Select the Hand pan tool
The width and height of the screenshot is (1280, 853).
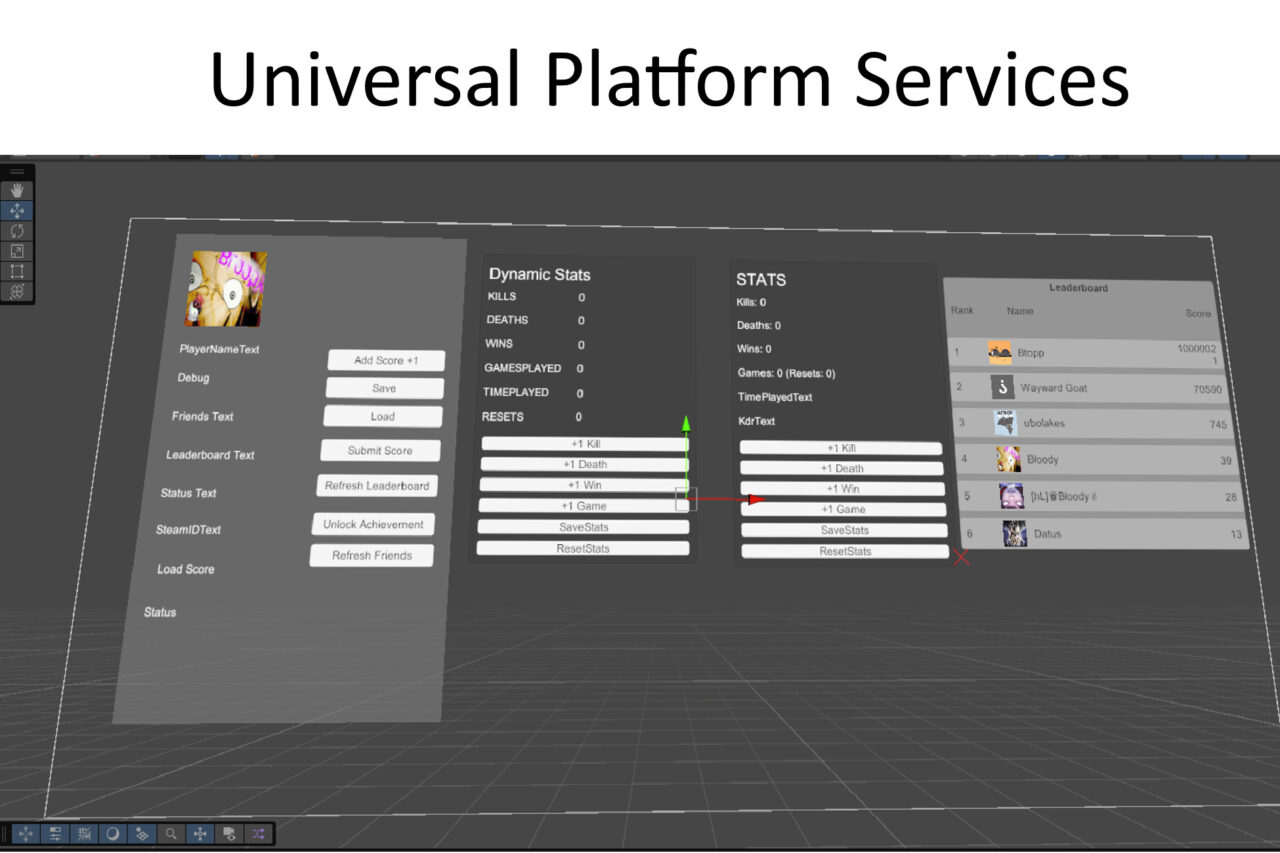tap(17, 190)
